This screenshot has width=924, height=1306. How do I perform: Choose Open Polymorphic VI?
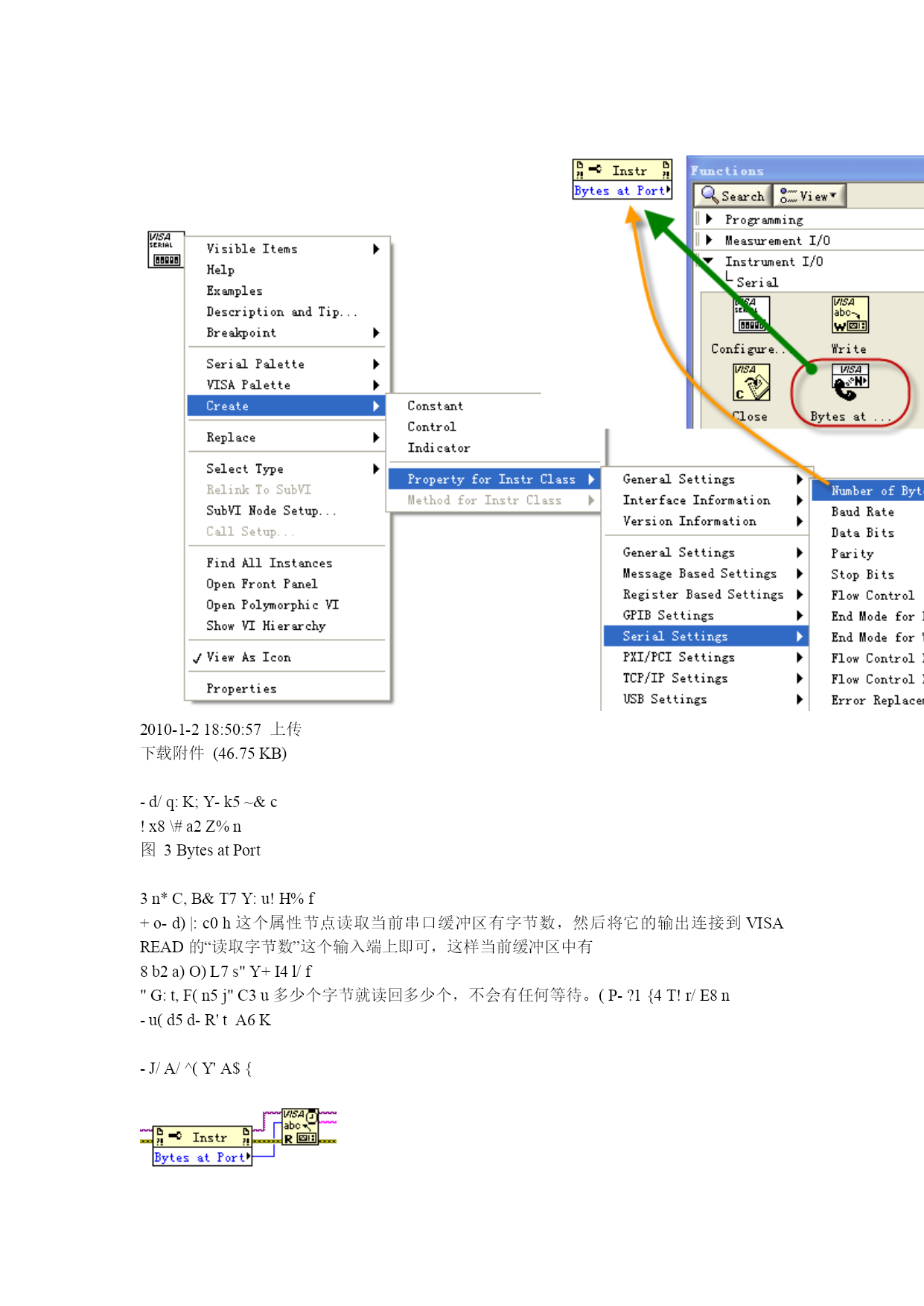(x=287, y=605)
